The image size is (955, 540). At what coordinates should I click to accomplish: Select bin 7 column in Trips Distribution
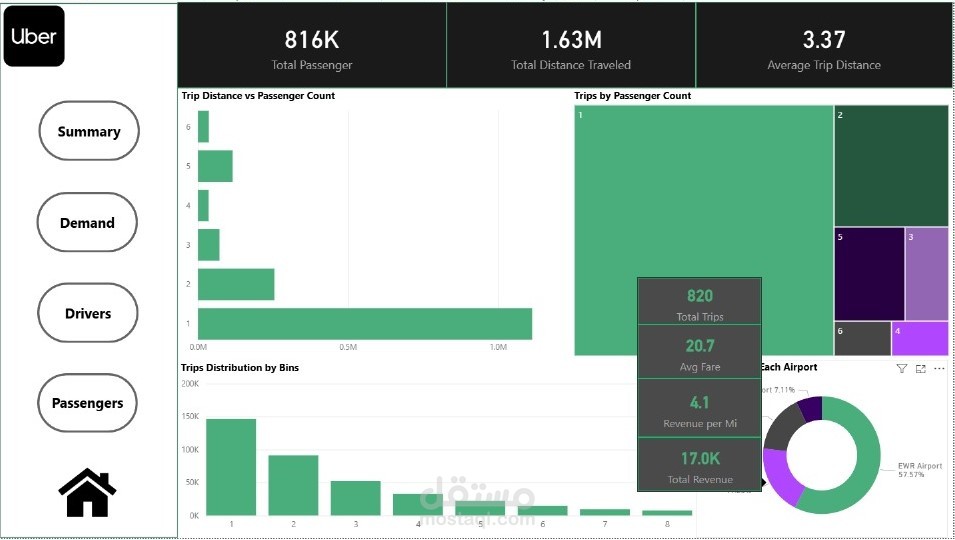point(605,512)
